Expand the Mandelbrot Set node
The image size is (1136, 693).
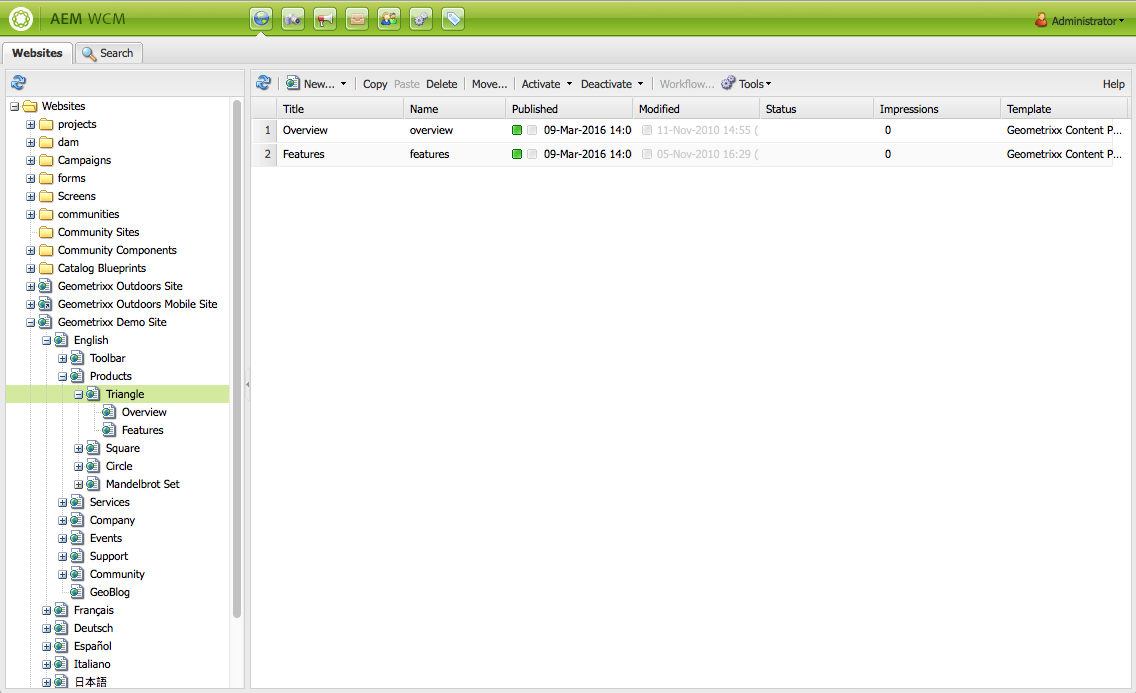coord(78,484)
